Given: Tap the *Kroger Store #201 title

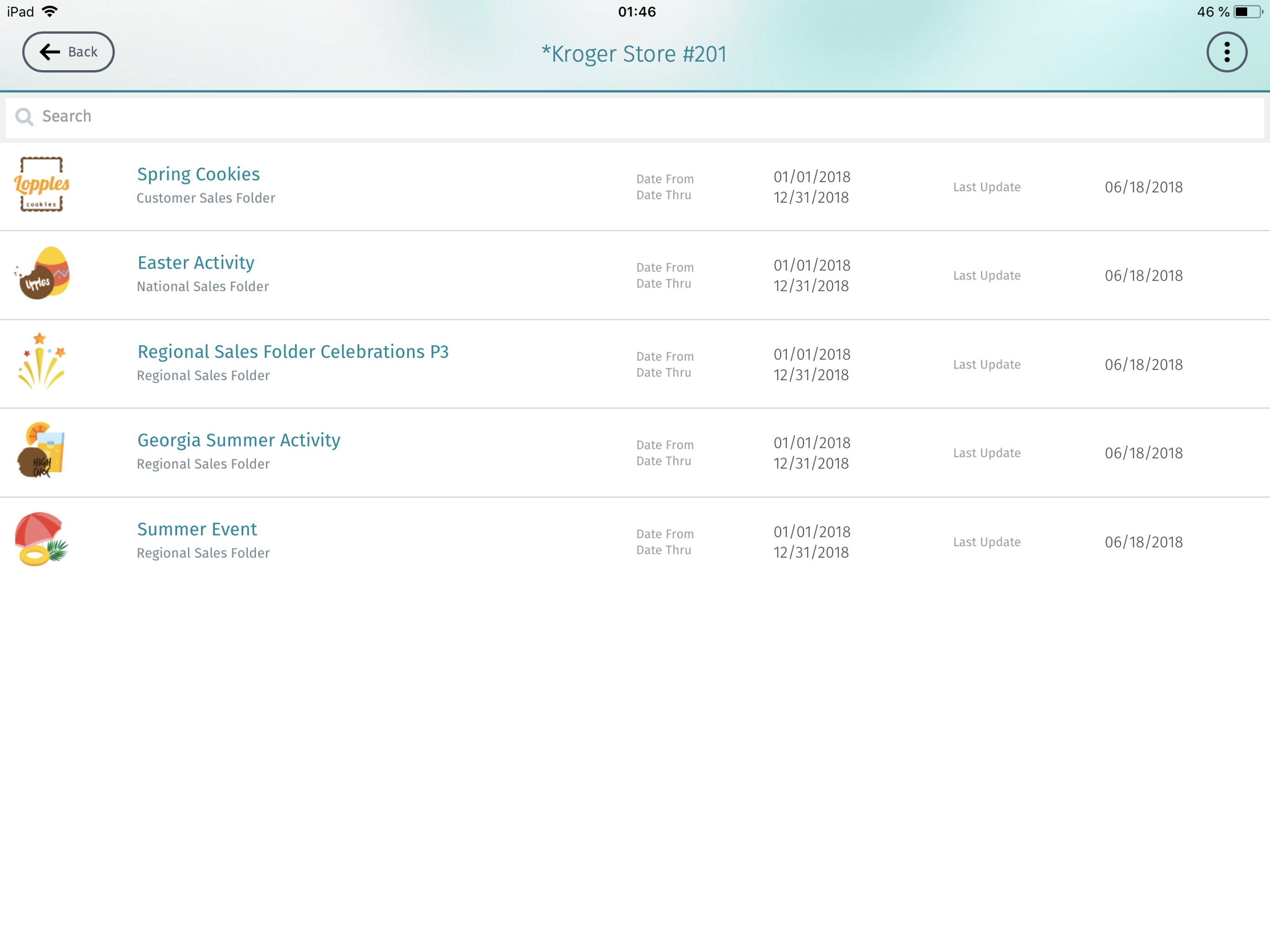Looking at the screenshot, I should [634, 54].
